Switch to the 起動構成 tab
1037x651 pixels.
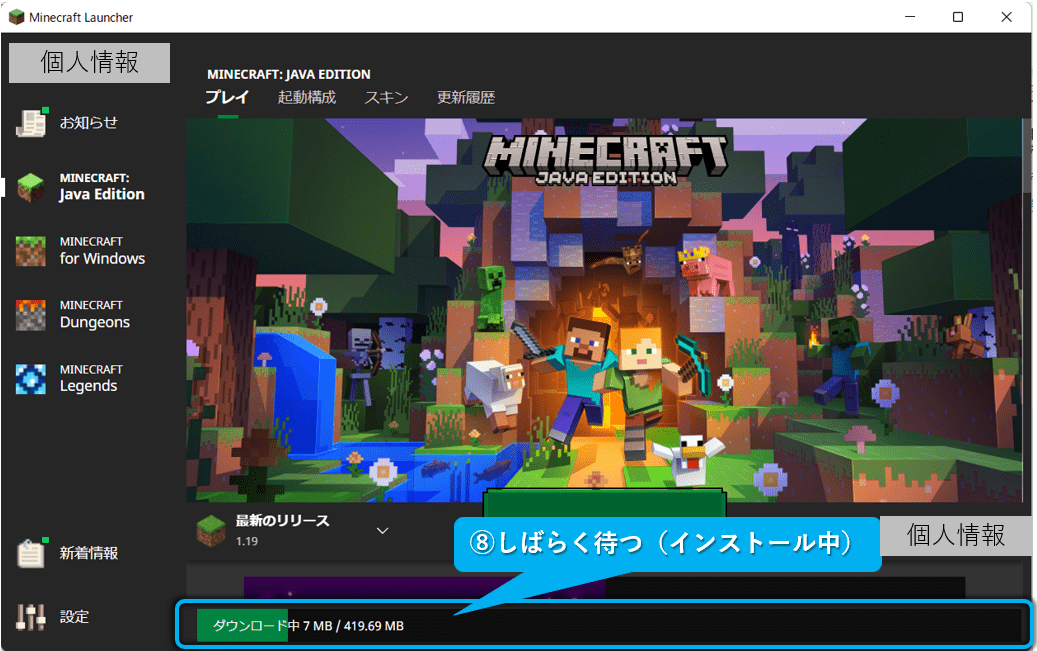coord(306,97)
